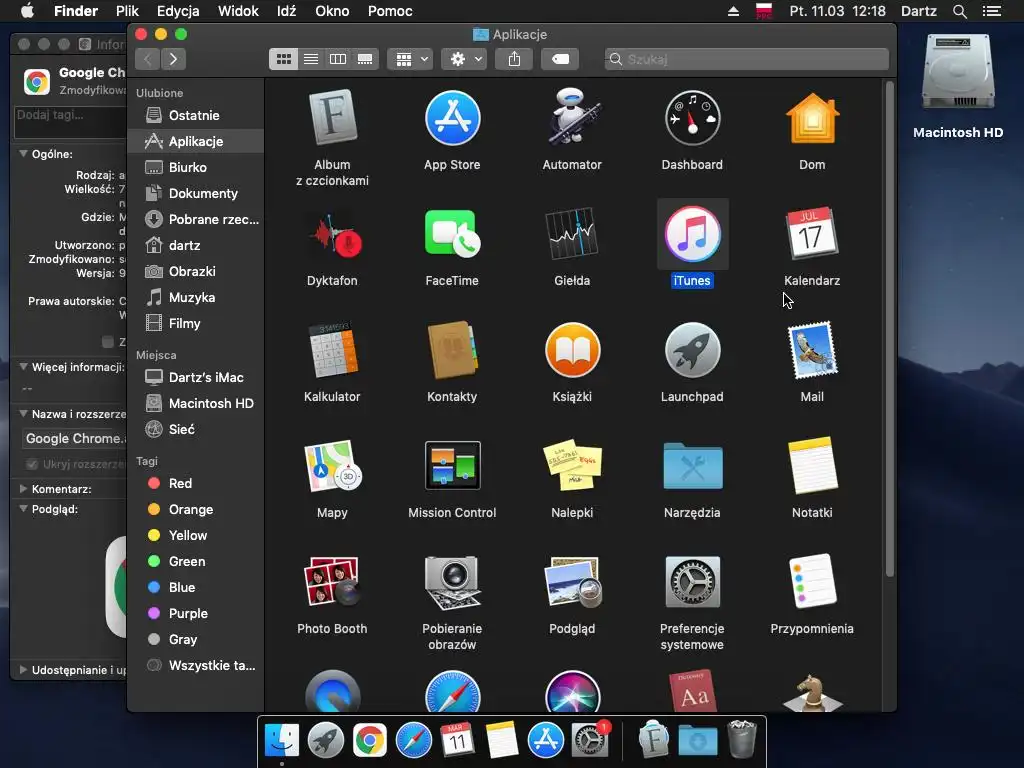
Task: Select Album z czcionkami app icon
Action: coord(332,118)
